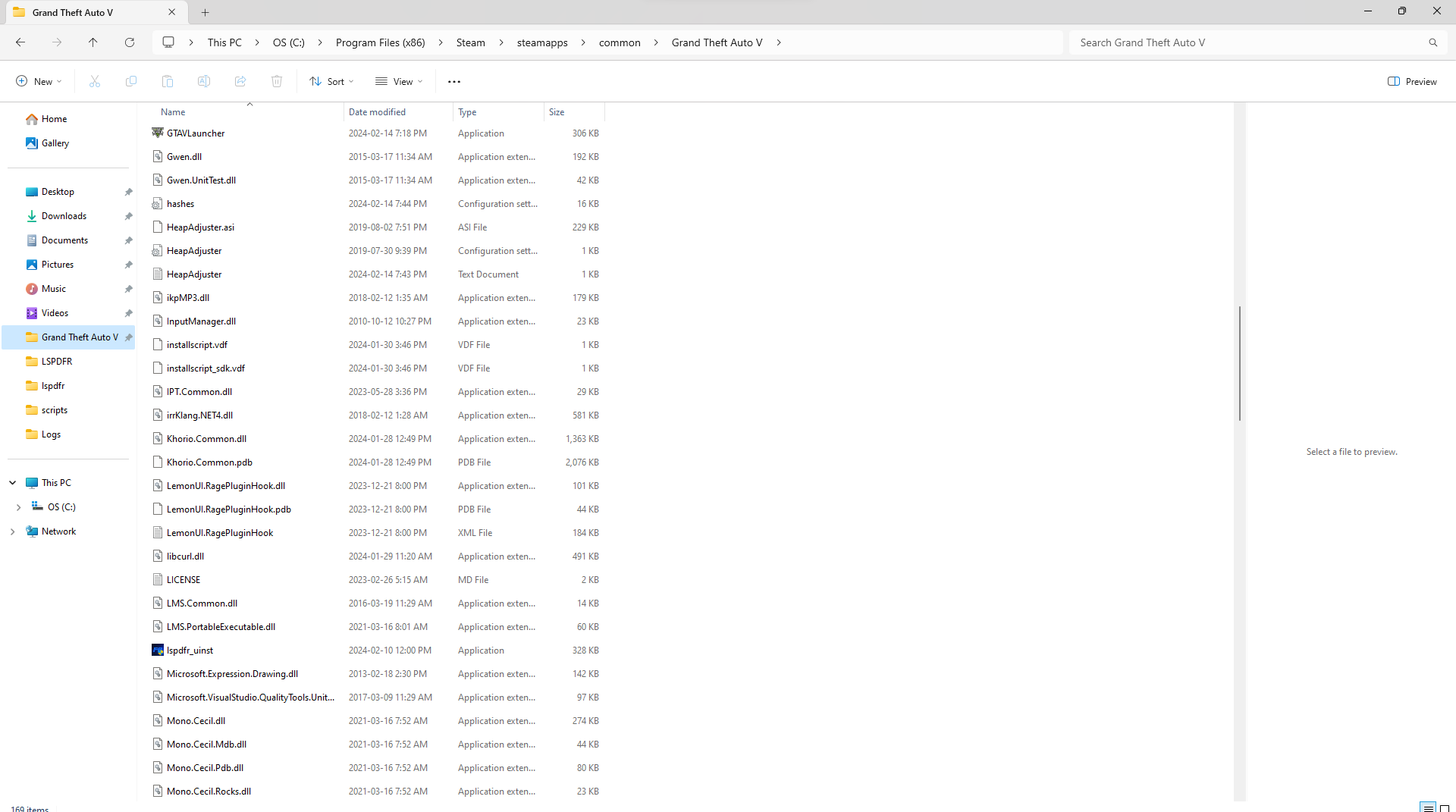
Task: Select the Home icon in sidebar
Action: (32, 119)
